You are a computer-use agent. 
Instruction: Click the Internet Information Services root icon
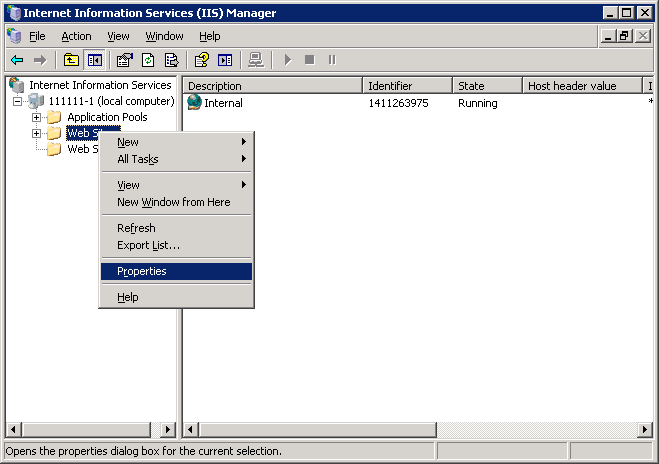(17, 85)
